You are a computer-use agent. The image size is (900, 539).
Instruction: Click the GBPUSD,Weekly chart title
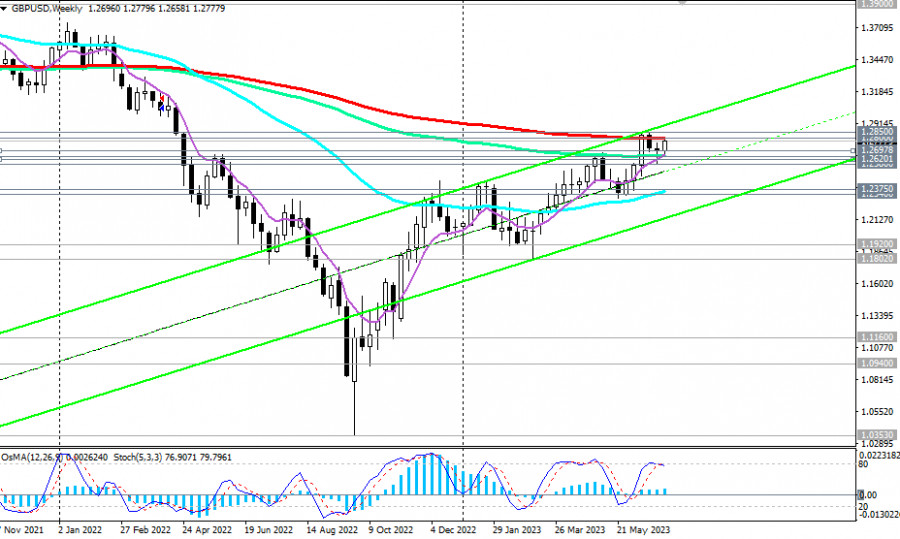[46, 9]
